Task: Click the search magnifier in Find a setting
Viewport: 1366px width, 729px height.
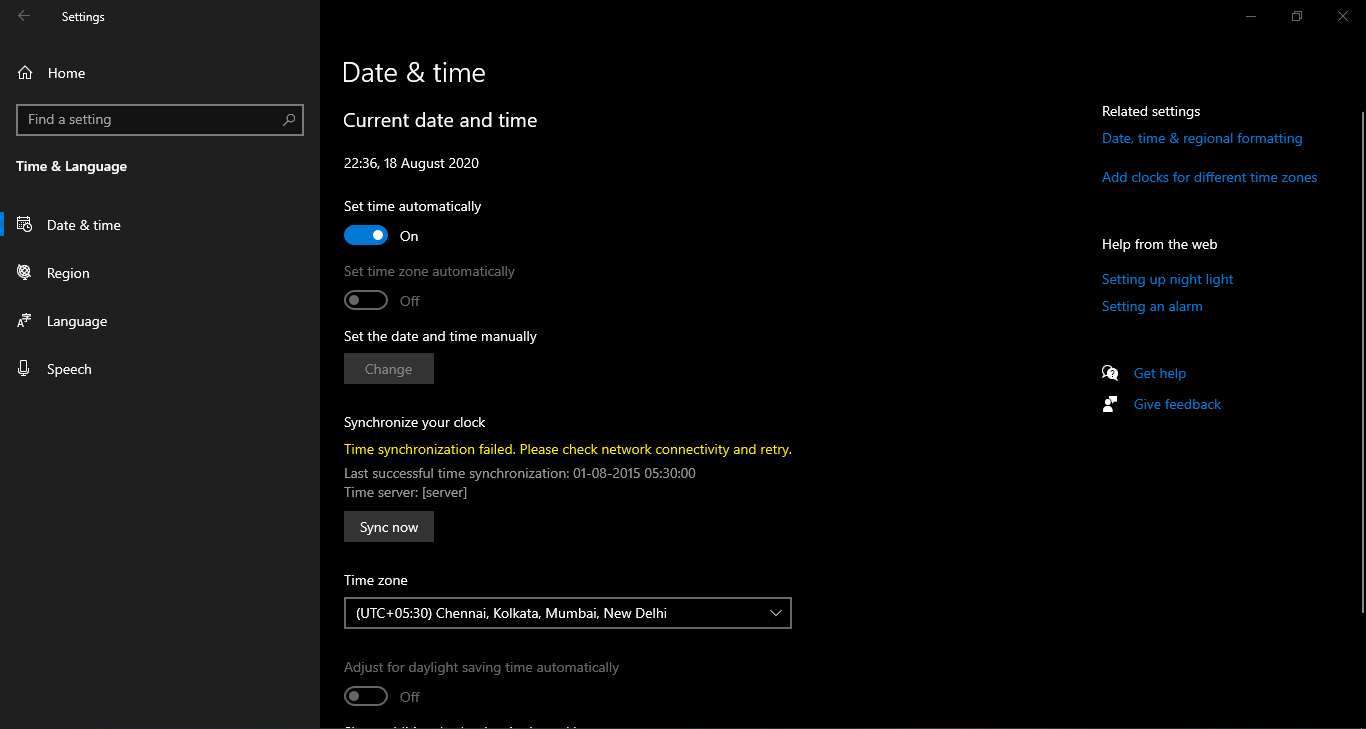Action: (289, 119)
